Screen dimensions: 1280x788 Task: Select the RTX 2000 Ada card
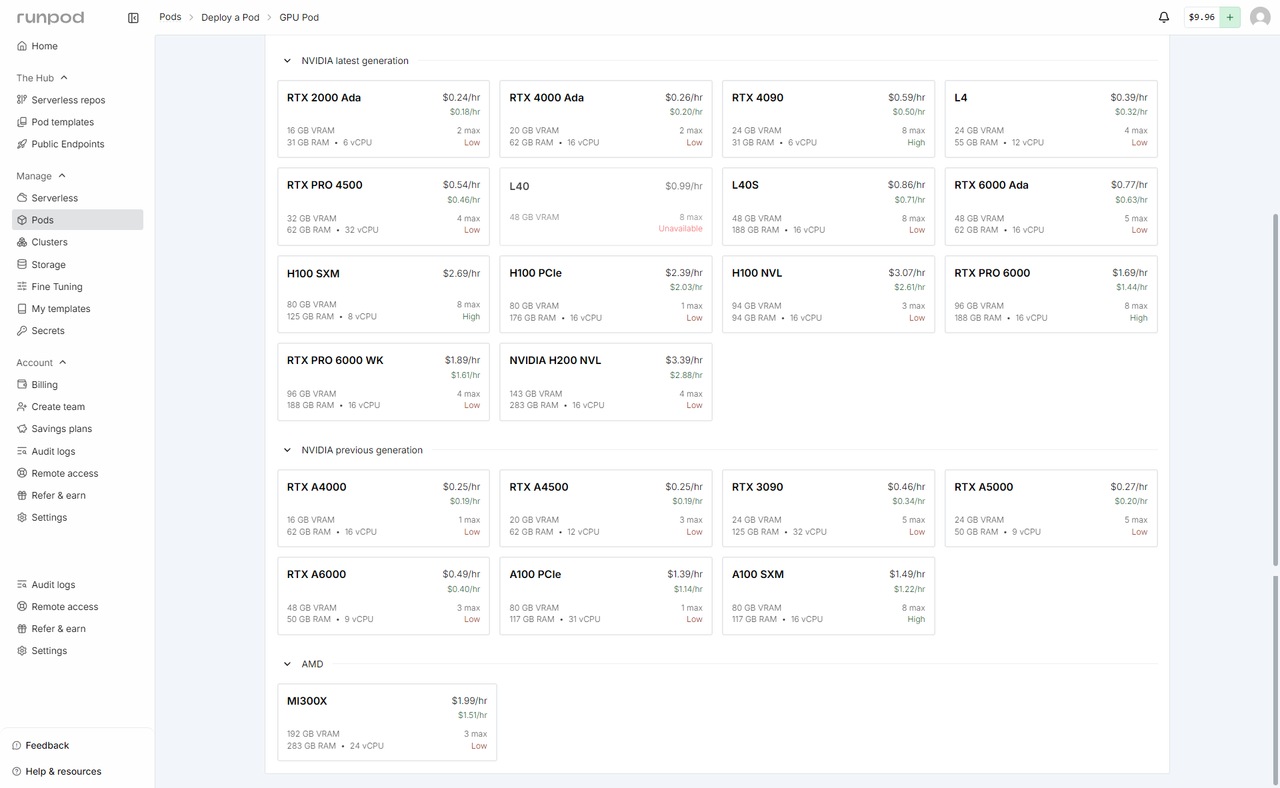point(383,119)
